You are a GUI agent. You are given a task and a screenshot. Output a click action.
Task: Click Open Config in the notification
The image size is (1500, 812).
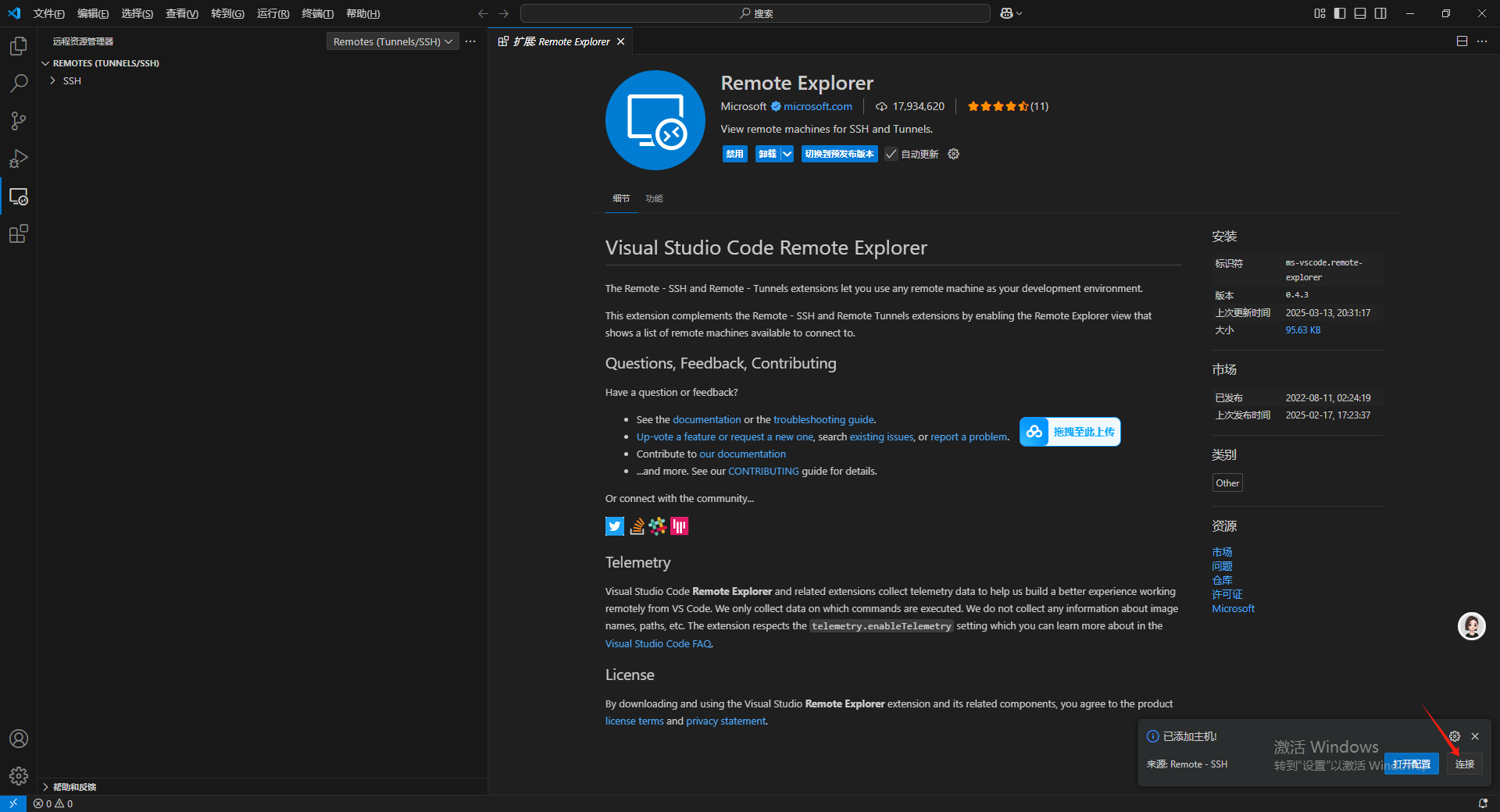1411,764
